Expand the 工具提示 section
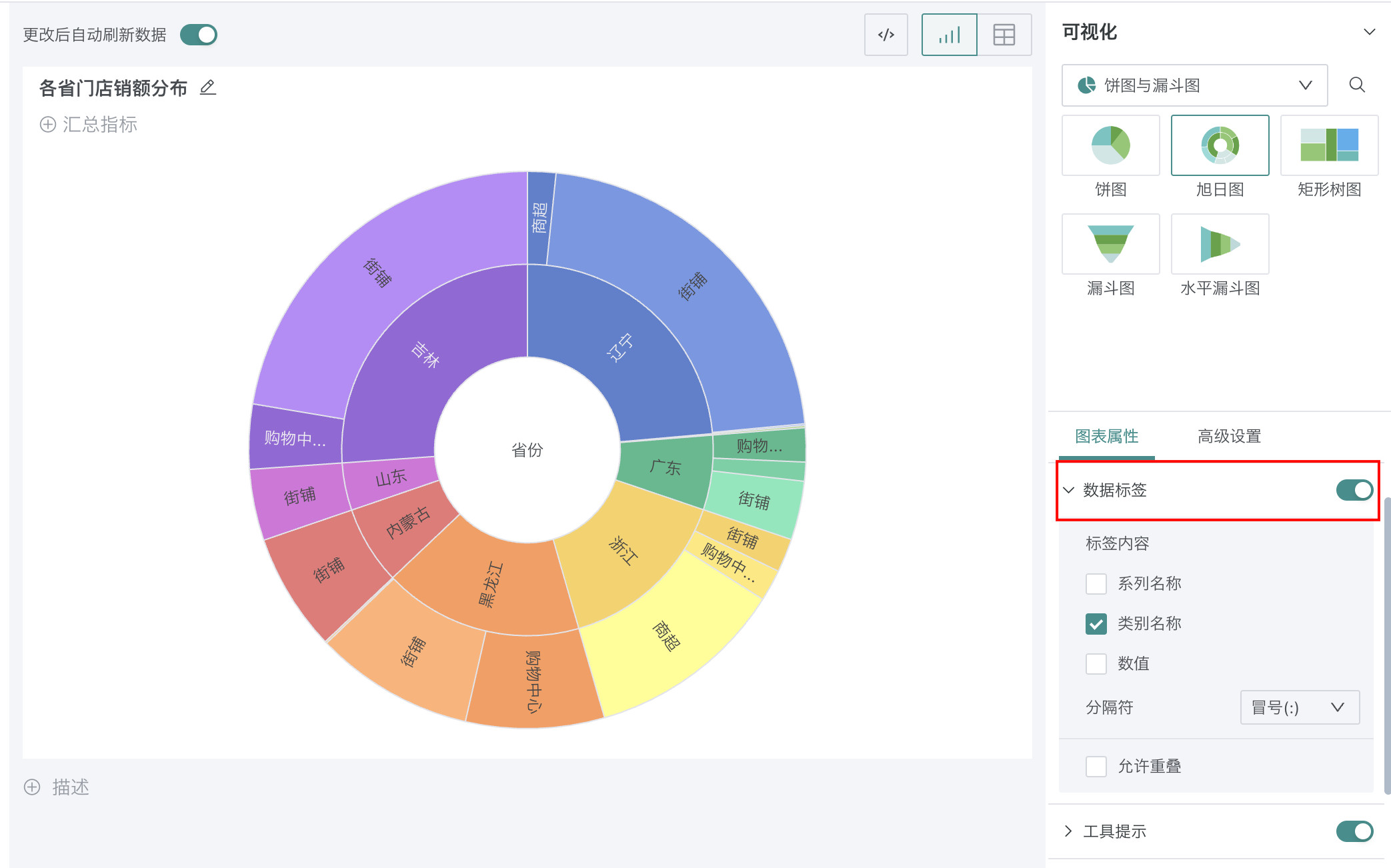Screen dimensions: 1391x868 point(1069,831)
